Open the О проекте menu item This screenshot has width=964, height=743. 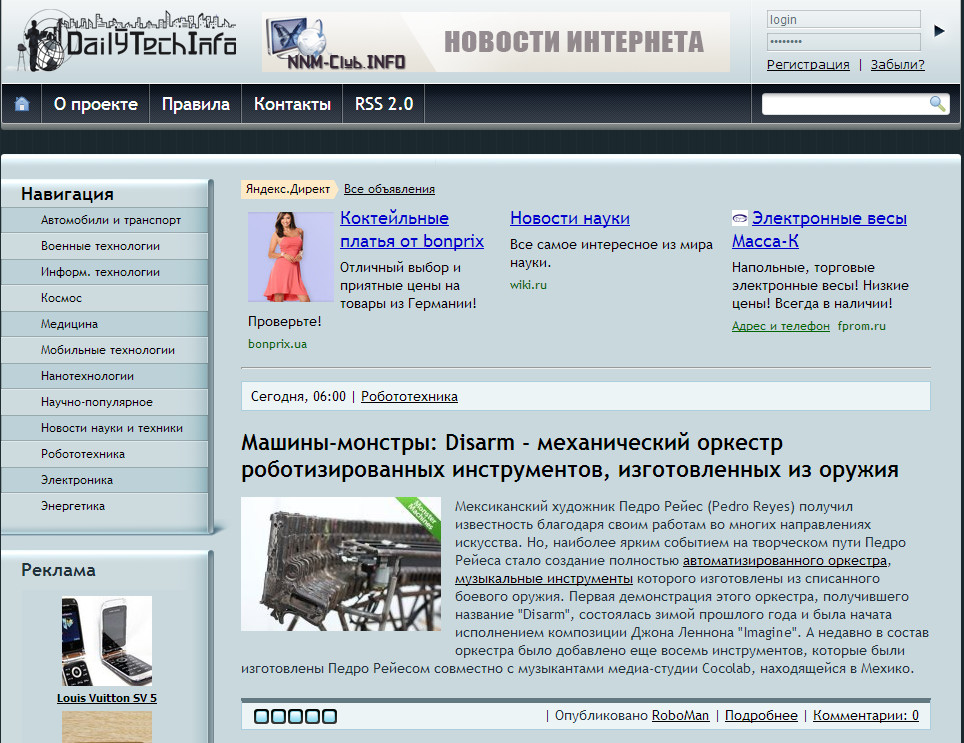coord(95,104)
